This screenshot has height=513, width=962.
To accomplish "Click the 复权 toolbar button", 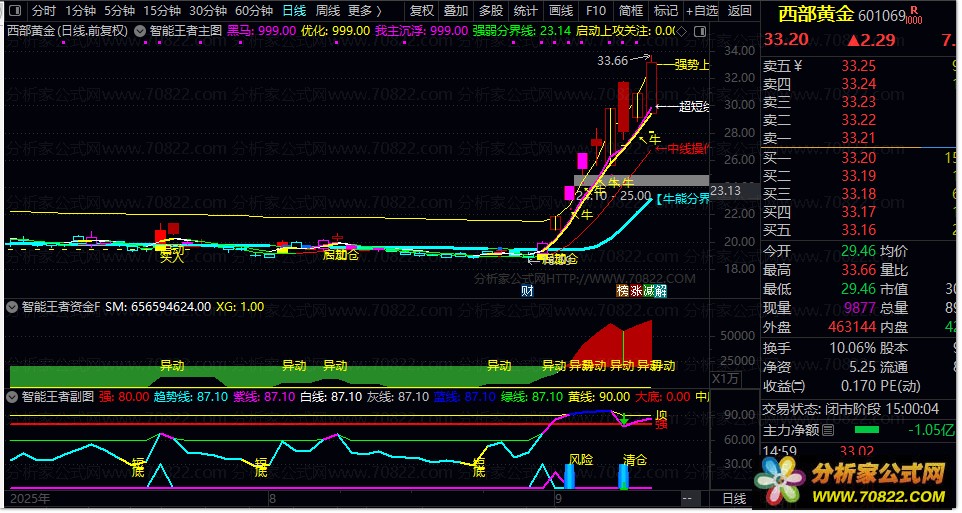I will click(421, 10).
